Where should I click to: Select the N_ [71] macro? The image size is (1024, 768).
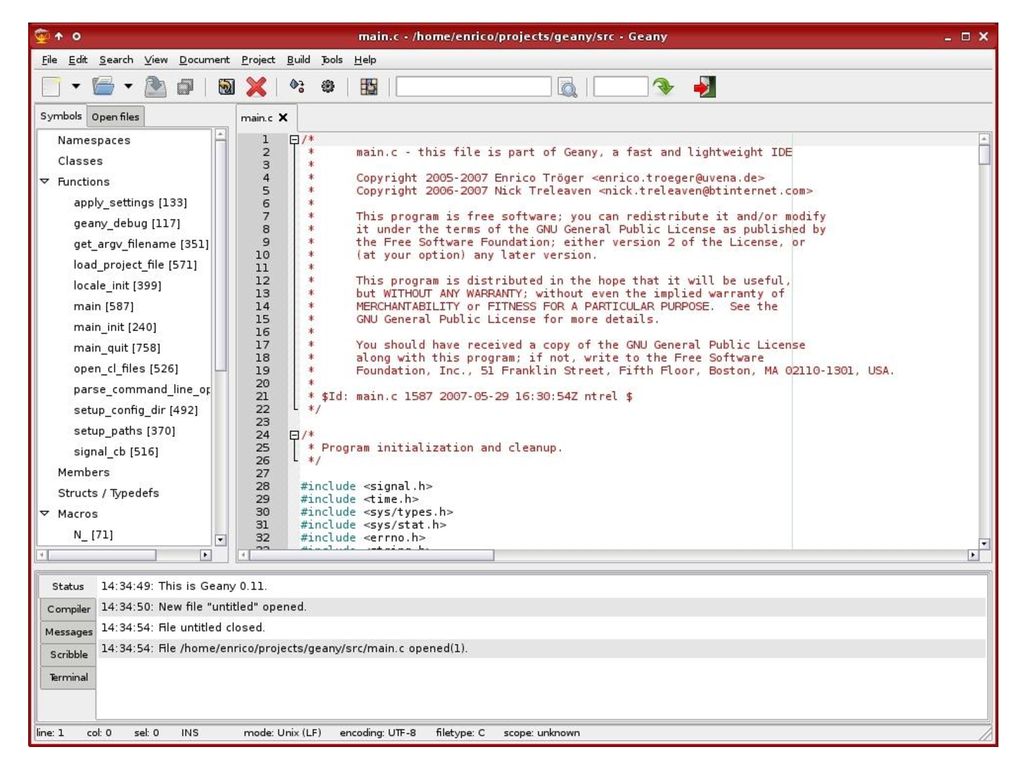(93, 535)
